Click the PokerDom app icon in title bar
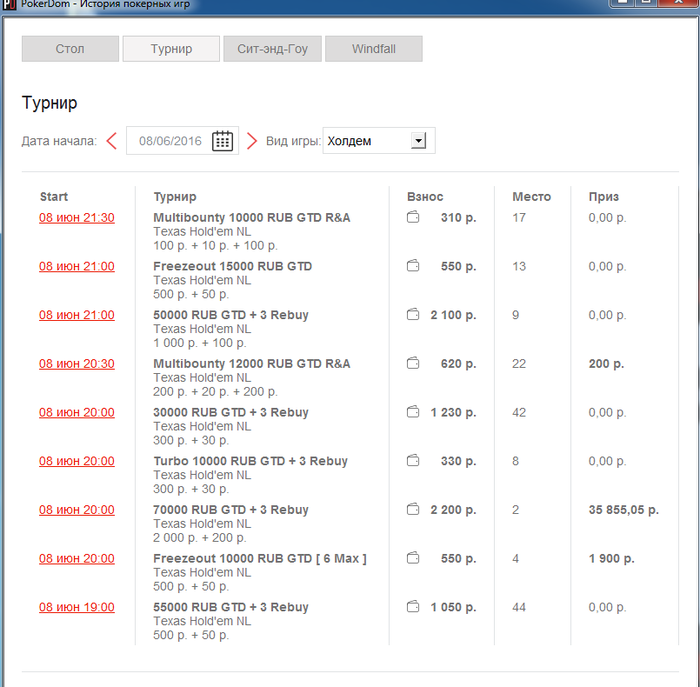700x687 pixels. pos(9,4)
